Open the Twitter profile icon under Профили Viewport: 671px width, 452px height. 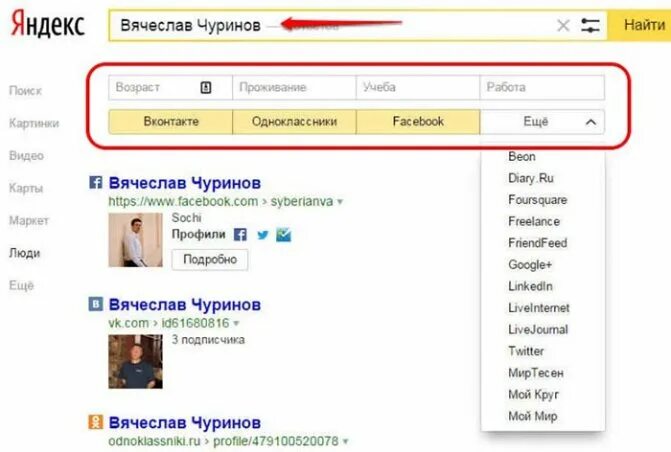coord(262,235)
